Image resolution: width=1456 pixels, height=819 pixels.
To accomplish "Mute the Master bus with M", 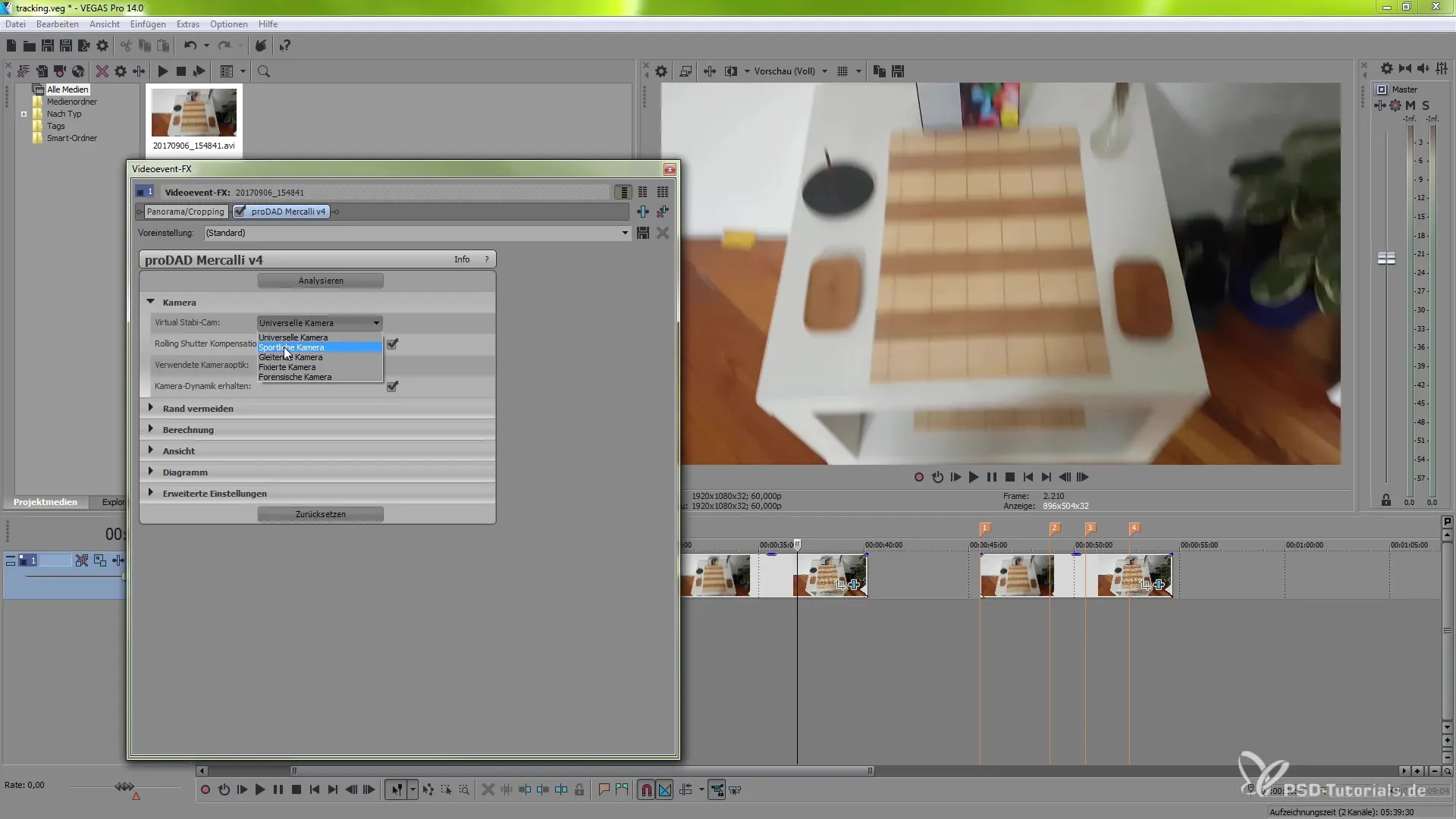I will (1410, 106).
